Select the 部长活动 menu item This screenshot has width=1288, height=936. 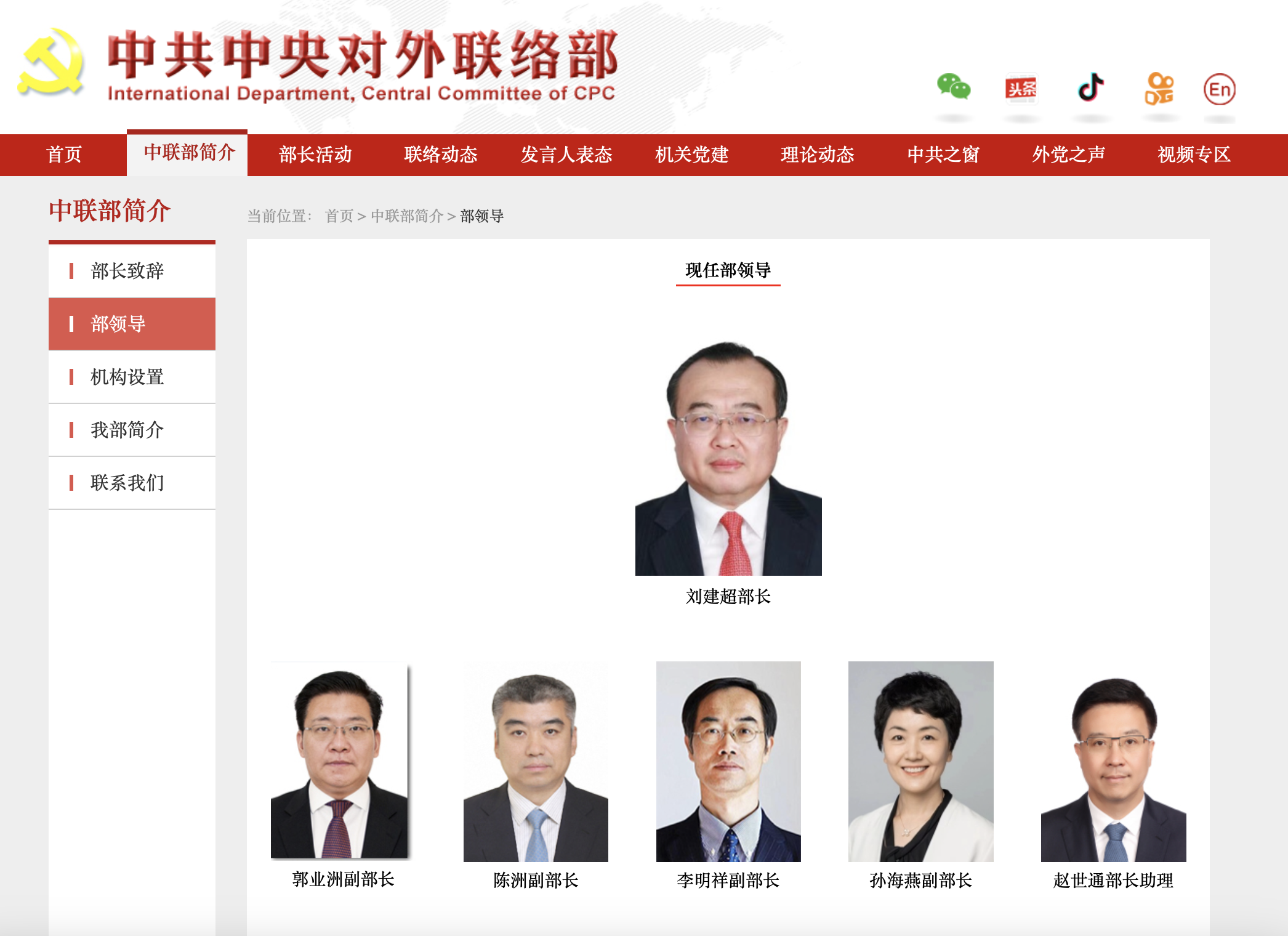coord(315,155)
